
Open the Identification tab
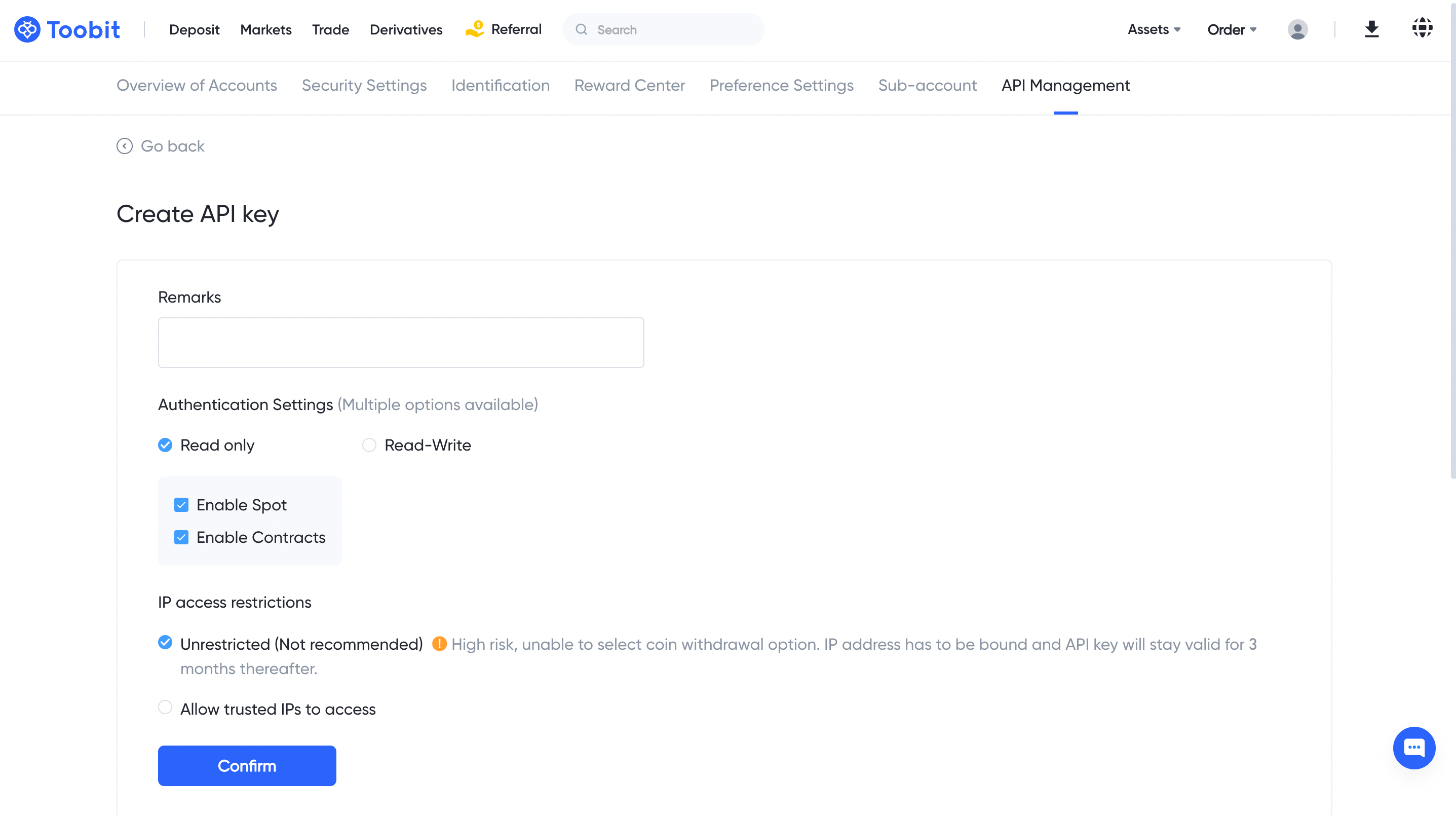pos(500,85)
